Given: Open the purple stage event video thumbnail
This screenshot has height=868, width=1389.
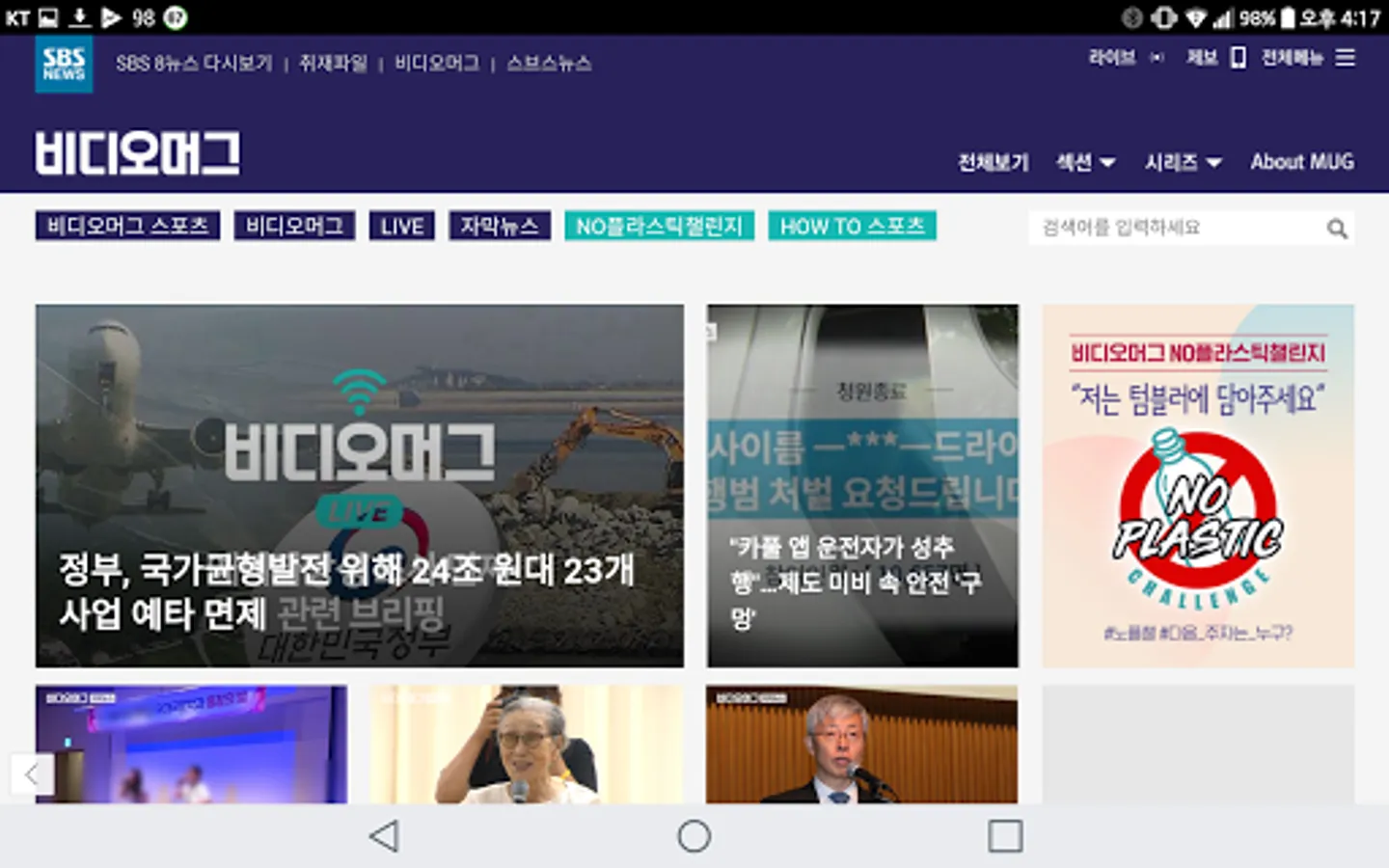Looking at the screenshot, I should click(x=191, y=745).
